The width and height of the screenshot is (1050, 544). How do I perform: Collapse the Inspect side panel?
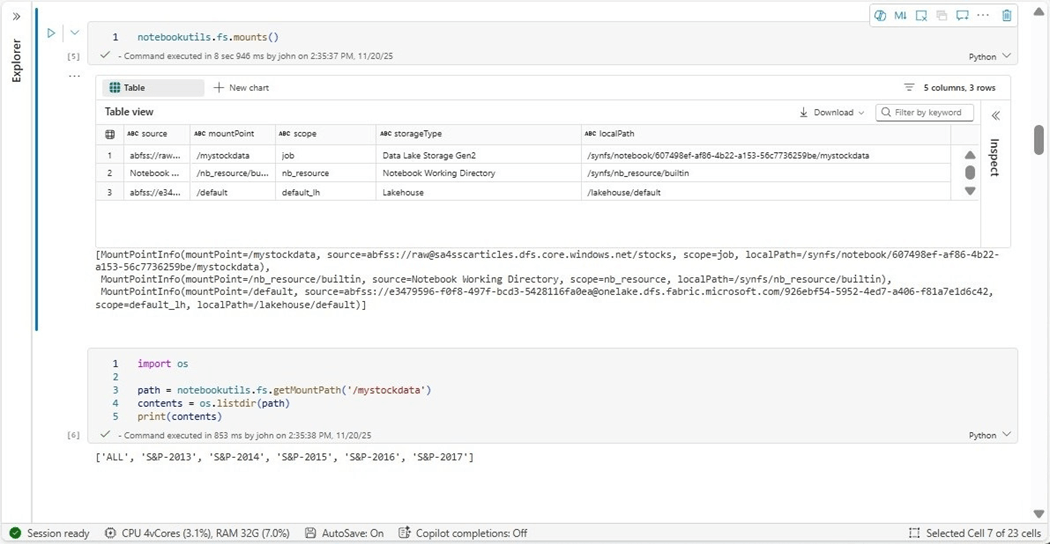tap(995, 116)
